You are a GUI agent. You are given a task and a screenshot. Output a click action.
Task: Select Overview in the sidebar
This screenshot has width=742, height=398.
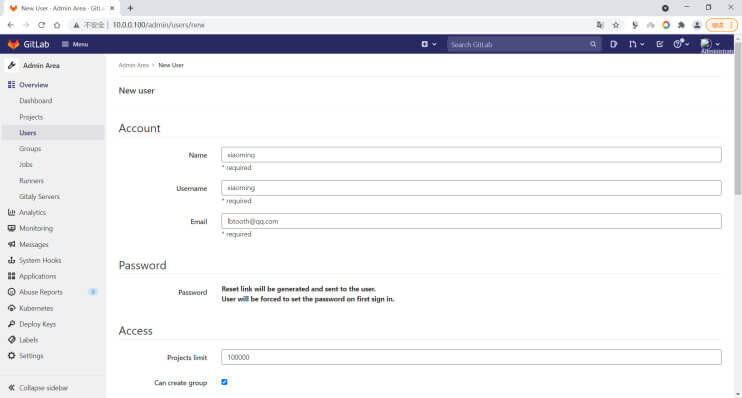pyautogui.click(x=34, y=85)
